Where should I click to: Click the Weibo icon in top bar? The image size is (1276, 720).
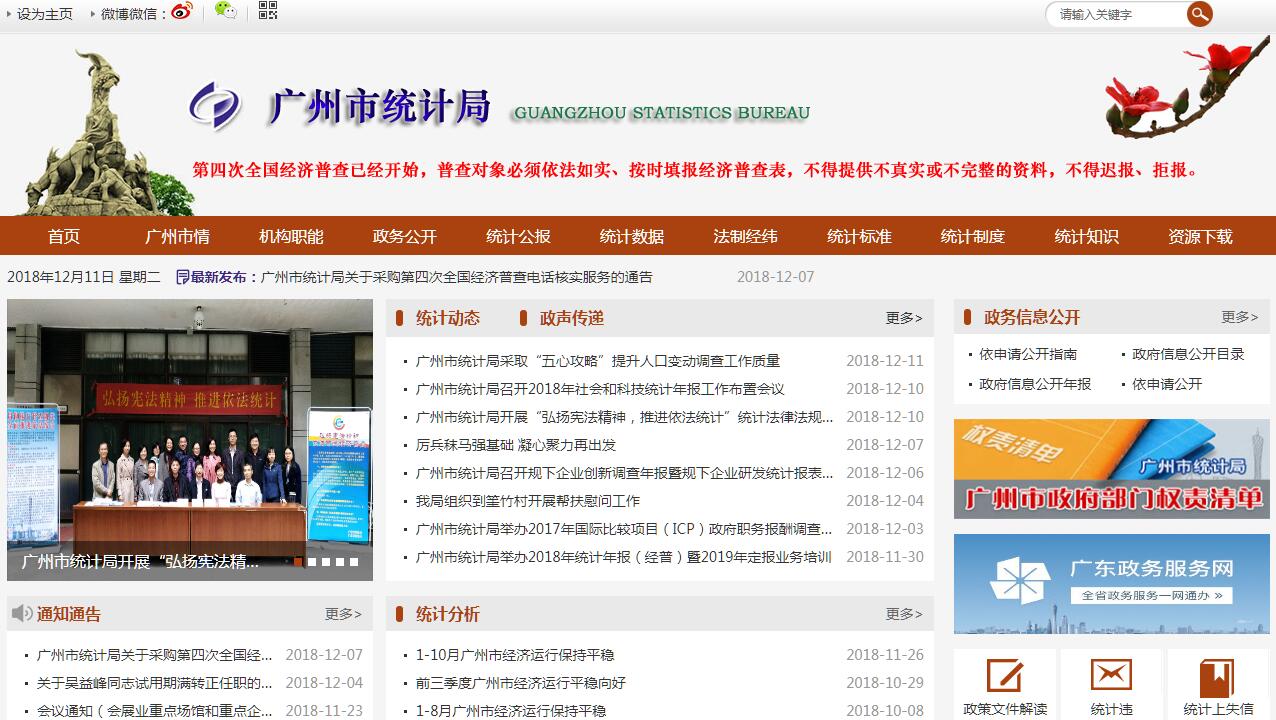click(x=181, y=12)
